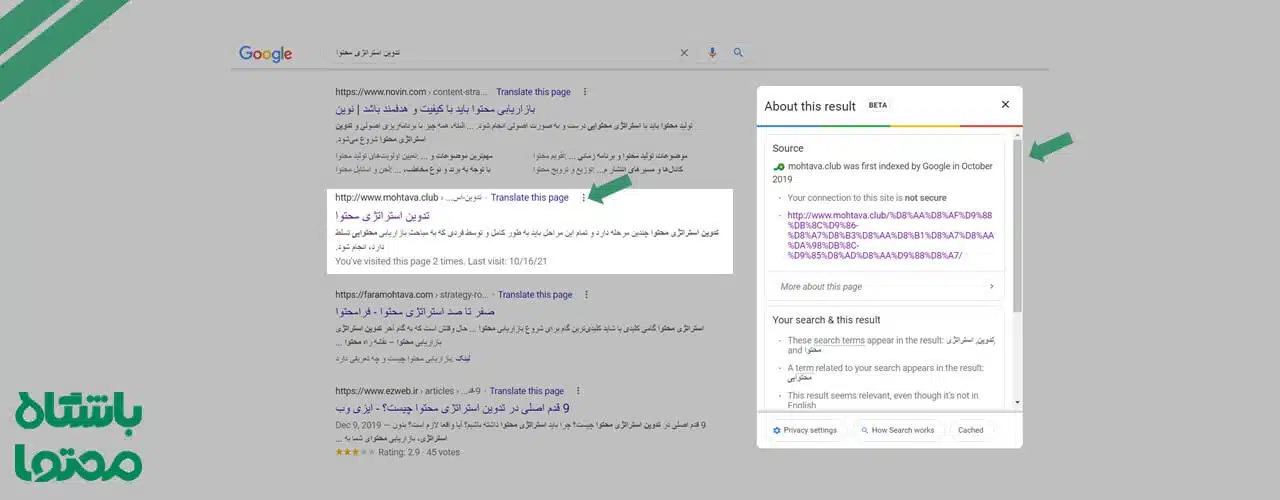1280x500 pixels.
Task: Close the About this result panel
Action: 1005,105
